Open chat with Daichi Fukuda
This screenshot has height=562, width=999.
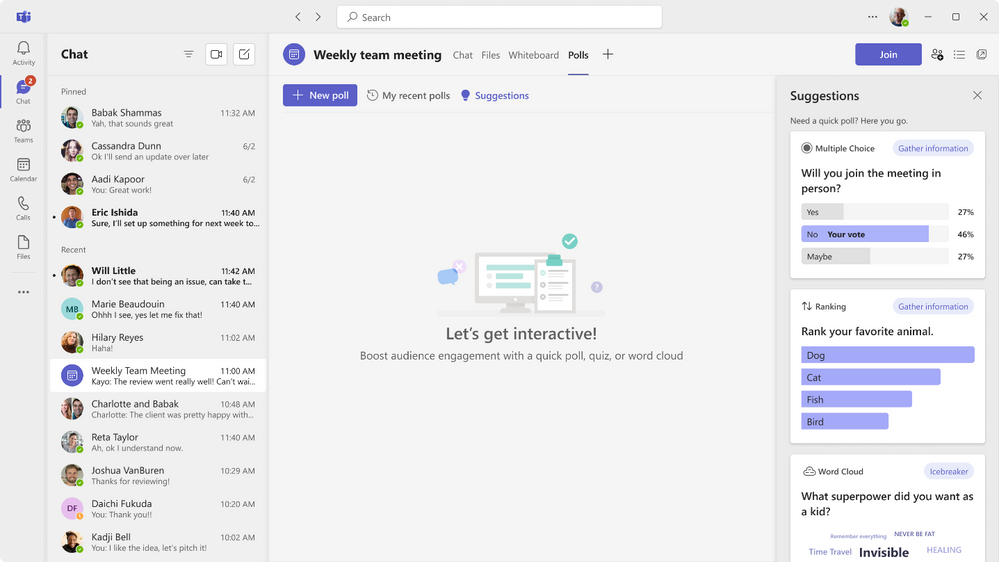(158, 508)
